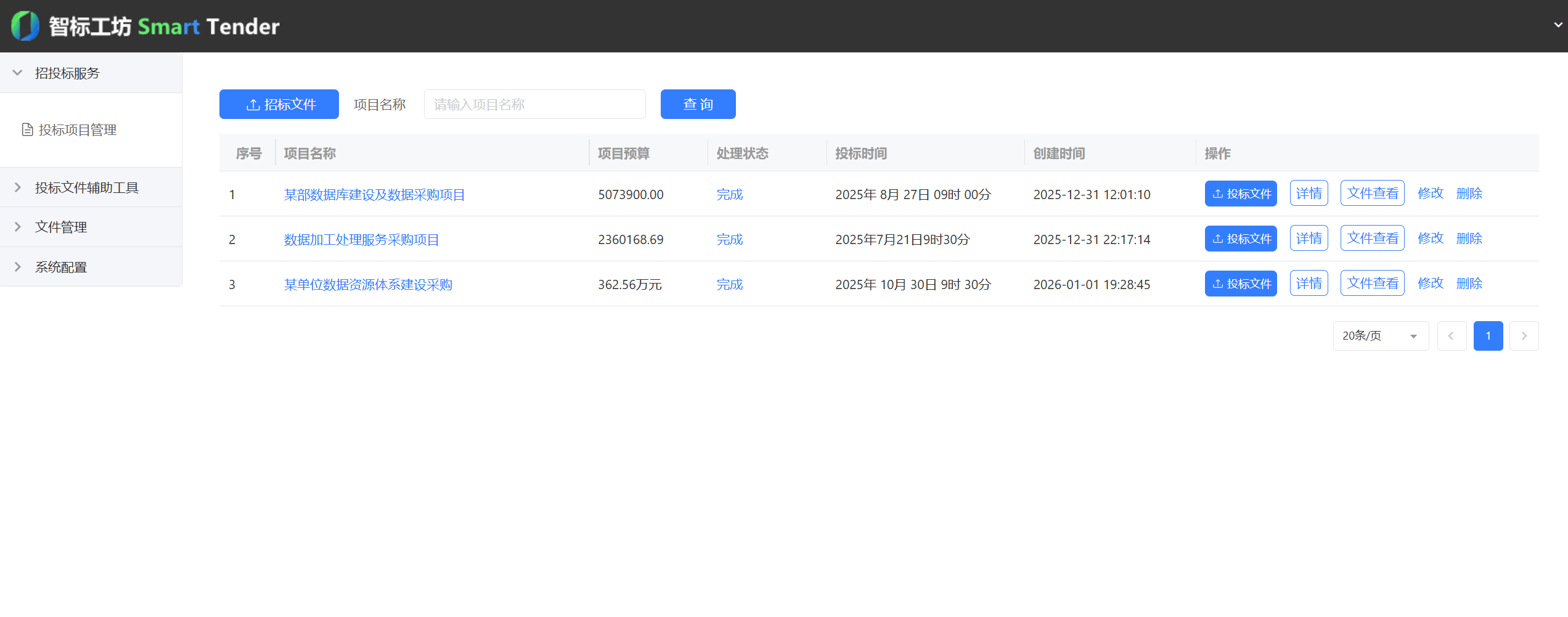Delete the 某单位数据资源体系建设采购 row
Viewport: 1568px width, 617px height.
pyautogui.click(x=1469, y=284)
